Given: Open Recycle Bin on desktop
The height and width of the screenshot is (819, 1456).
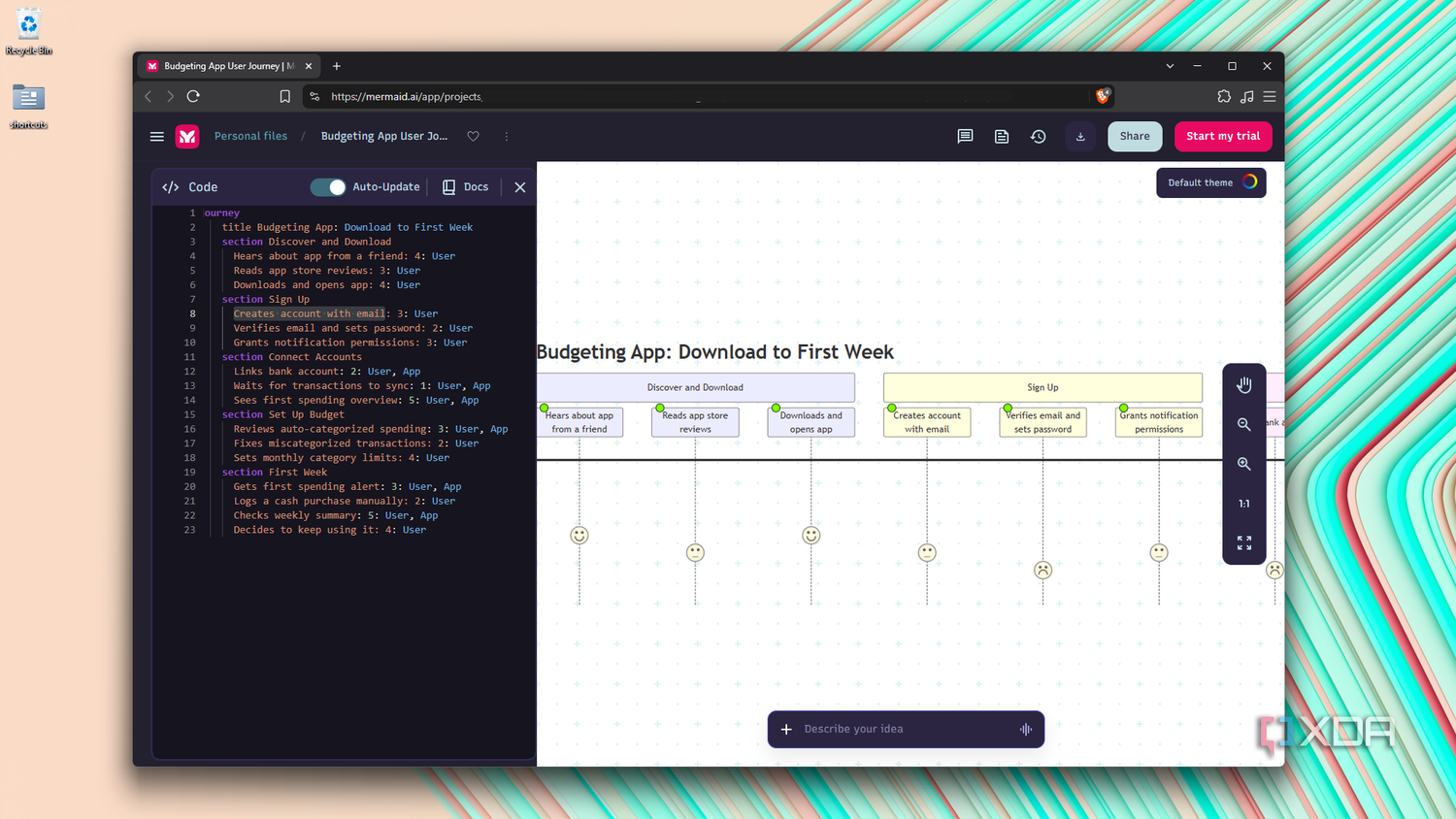Looking at the screenshot, I should tap(29, 32).
